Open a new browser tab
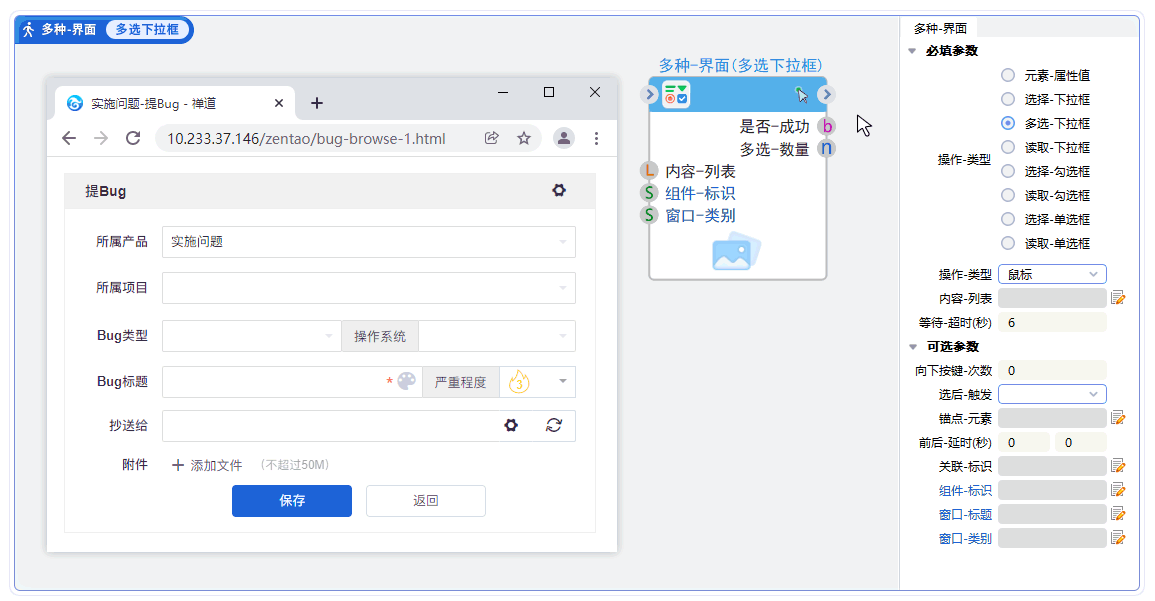Screen dimensions: 1155x601 pos(317,103)
